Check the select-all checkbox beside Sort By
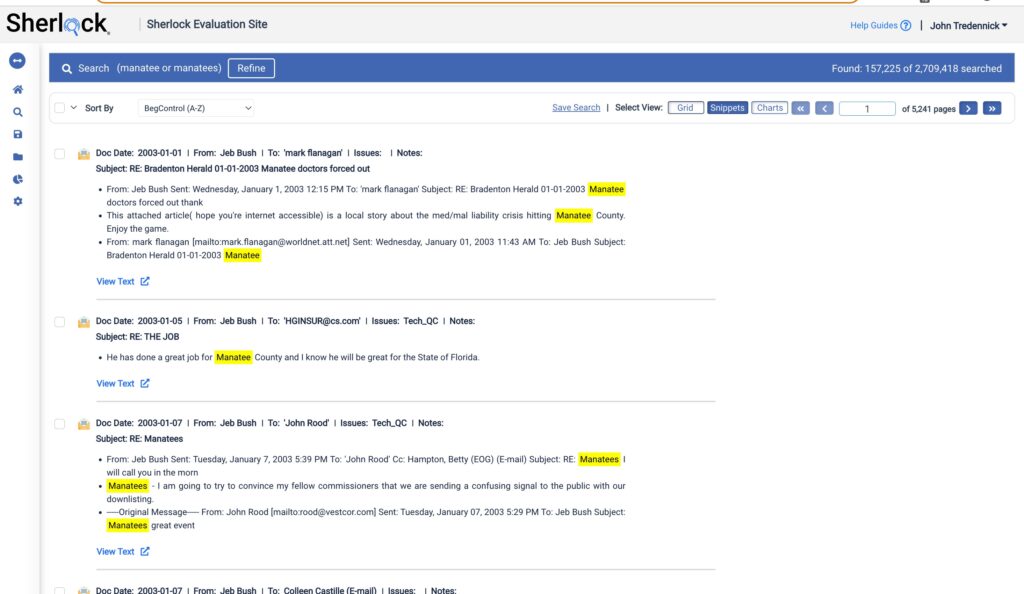 (x=60, y=108)
